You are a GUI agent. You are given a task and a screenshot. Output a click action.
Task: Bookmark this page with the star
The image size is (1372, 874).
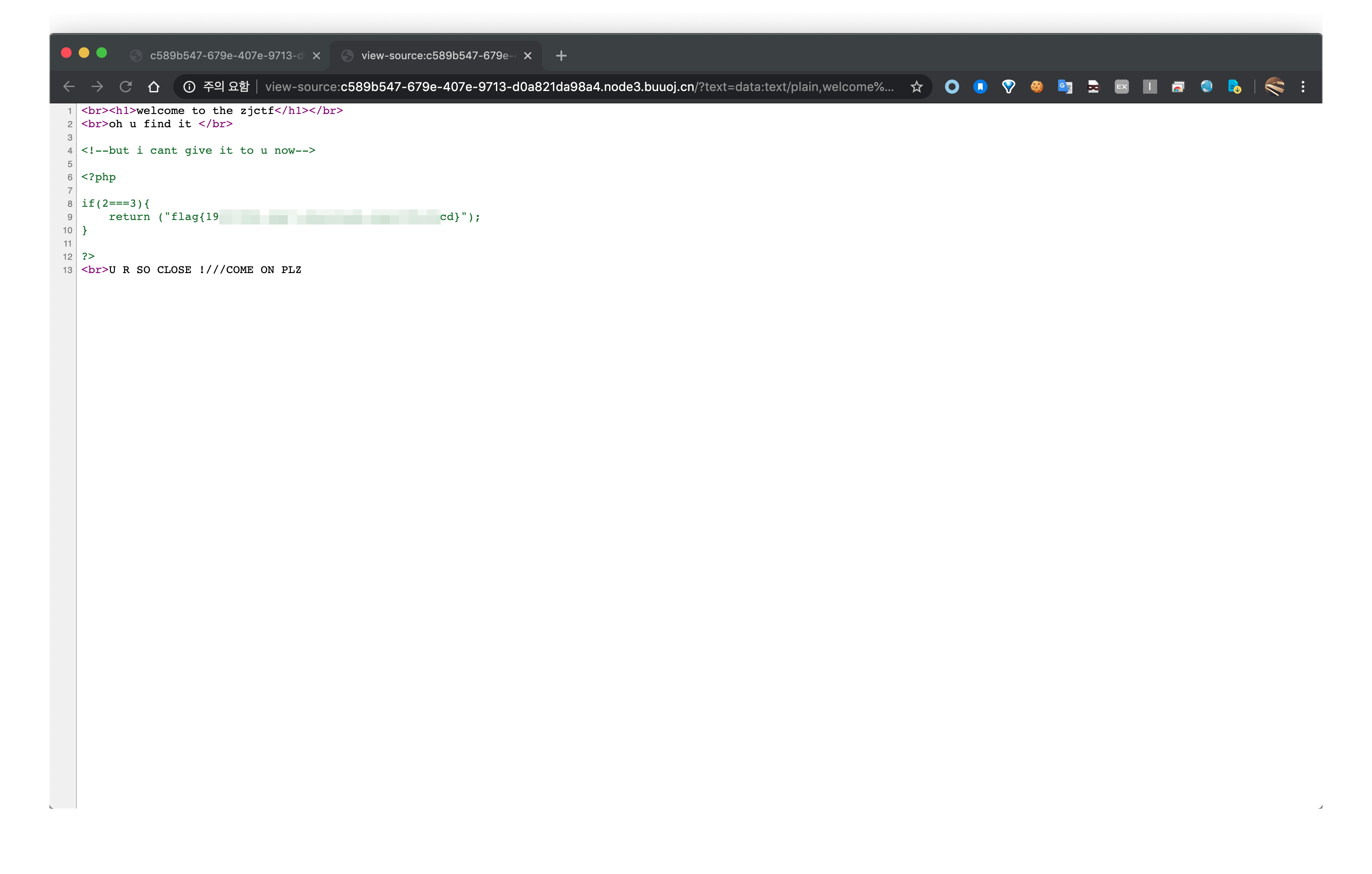pos(916,87)
